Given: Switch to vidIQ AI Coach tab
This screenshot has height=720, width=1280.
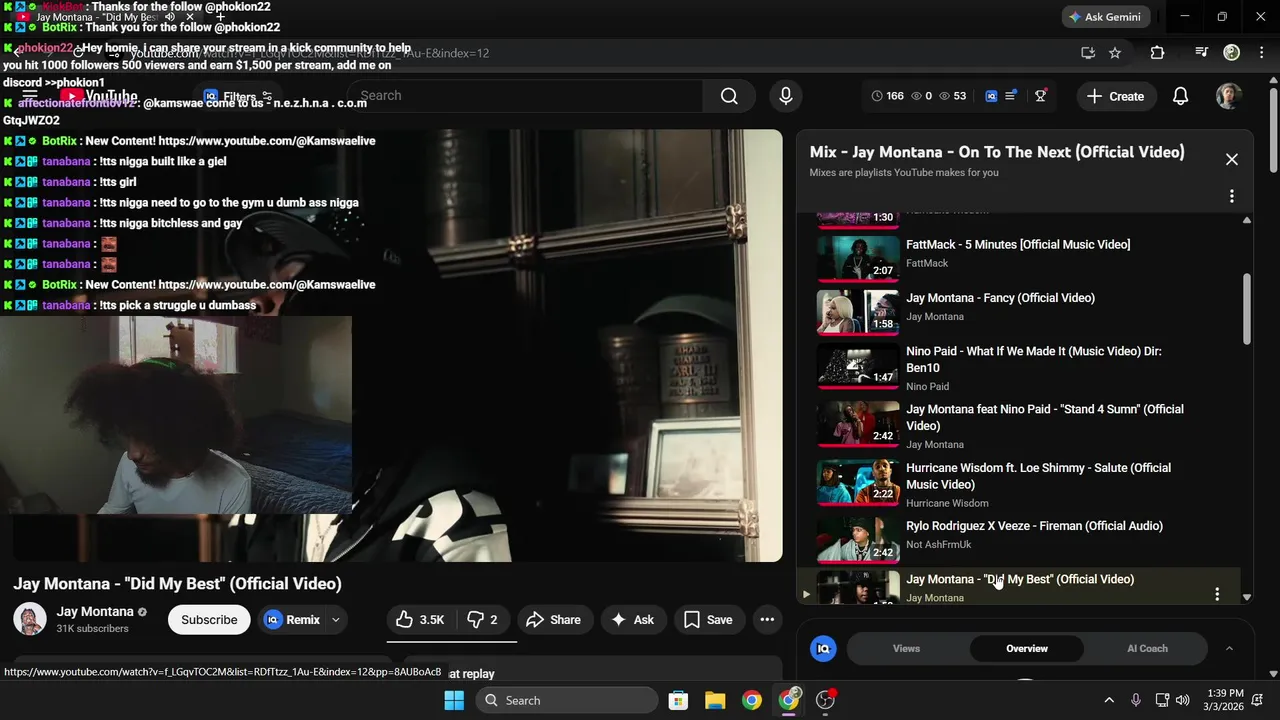Looking at the screenshot, I should click(x=1147, y=649).
